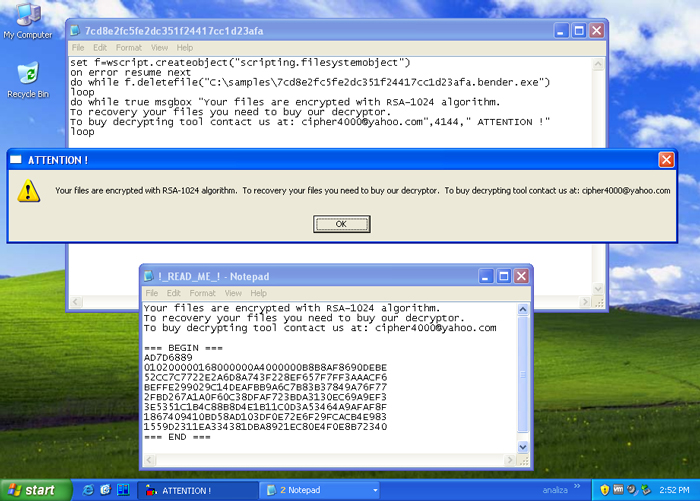Close the !_READ_ME_! Notepad window
This screenshot has height=501, width=700.
[x=521, y=276]
